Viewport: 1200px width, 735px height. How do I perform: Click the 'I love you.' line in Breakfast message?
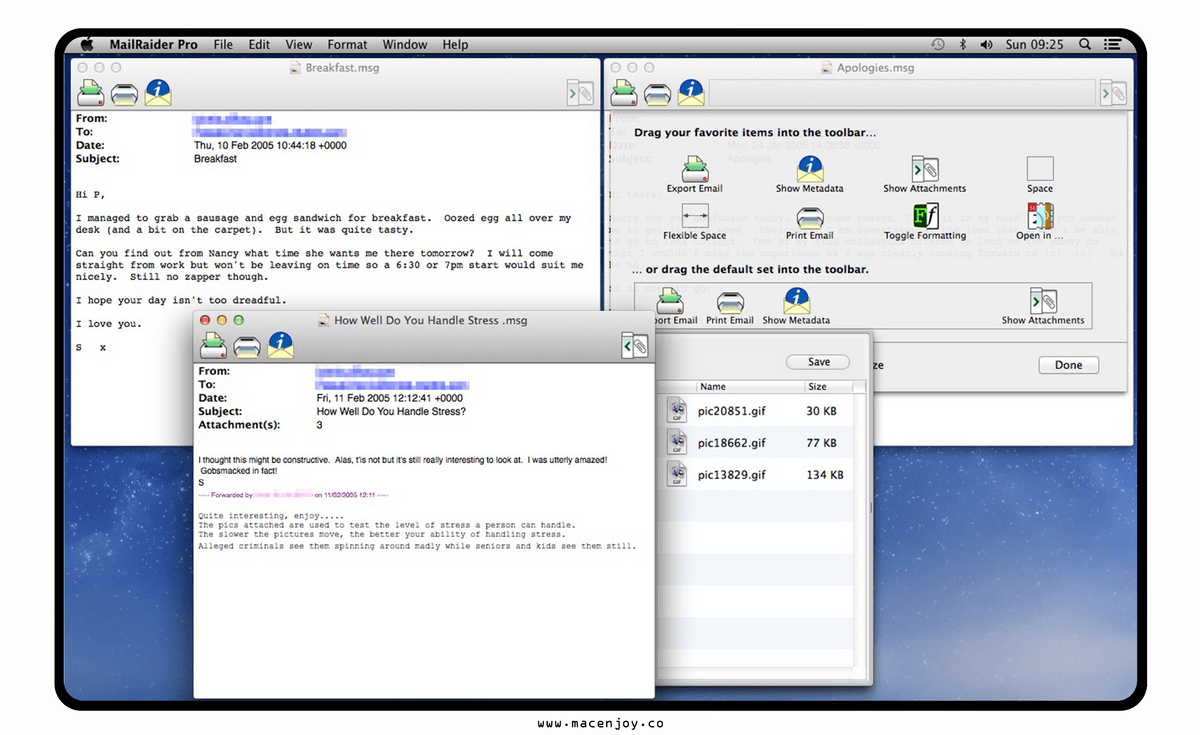tap(109, 323)
